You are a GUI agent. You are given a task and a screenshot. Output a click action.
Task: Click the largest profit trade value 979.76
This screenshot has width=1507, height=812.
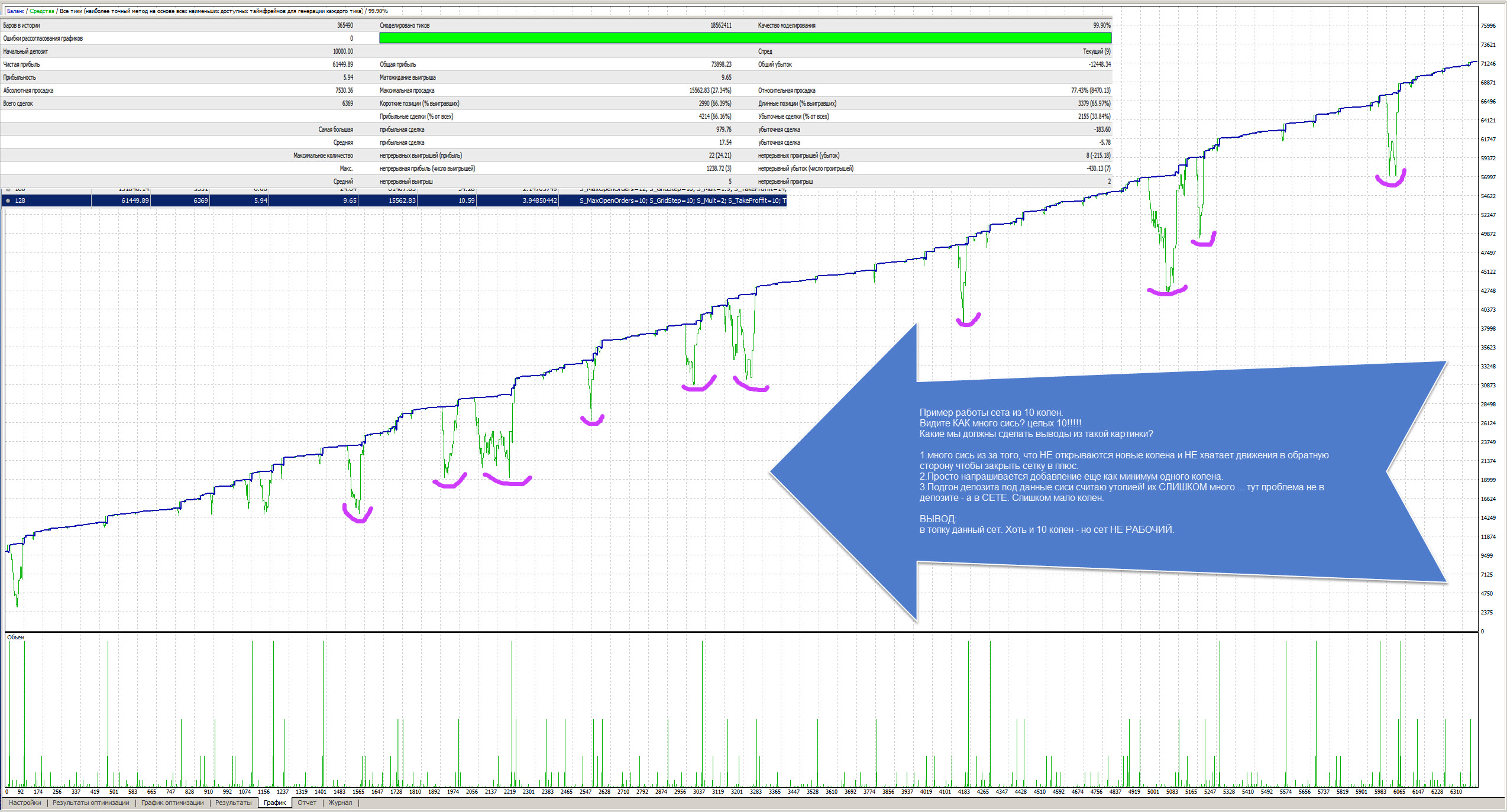click(723, 130)
